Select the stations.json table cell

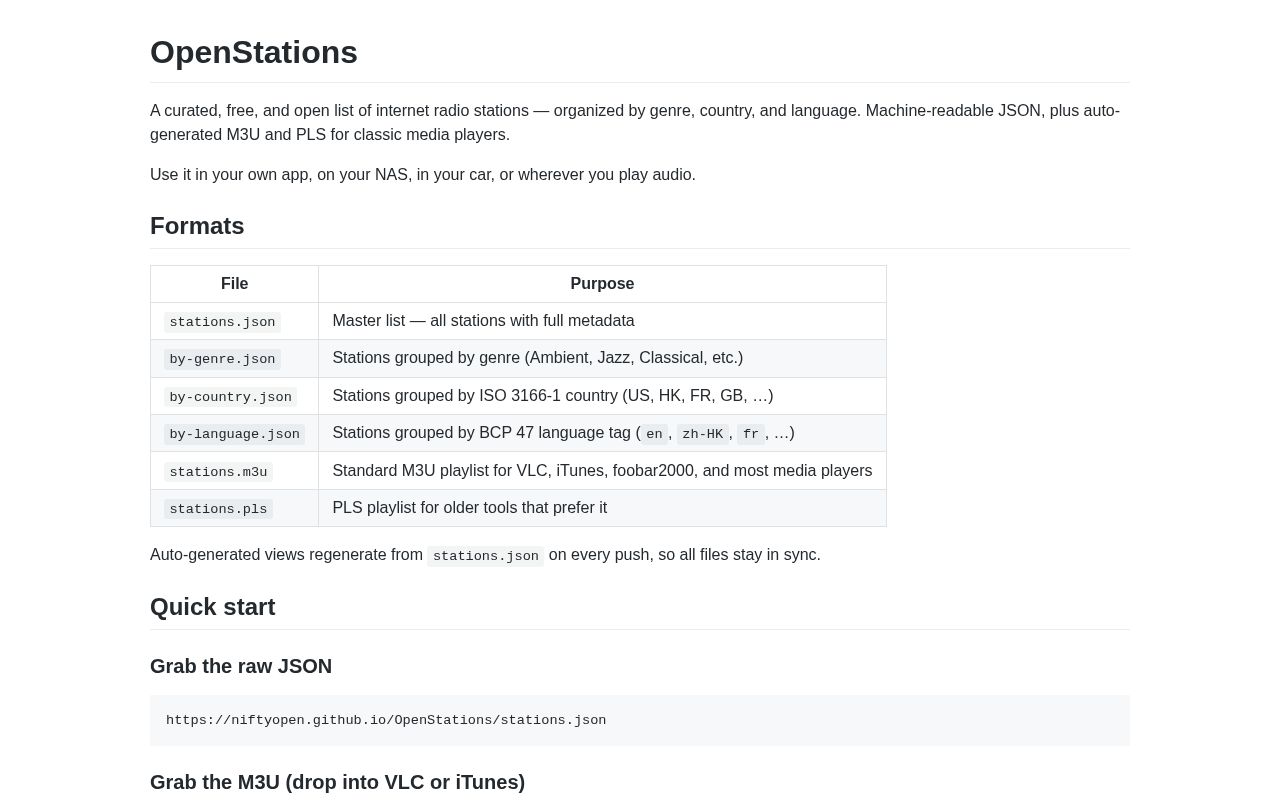point(234,321)
